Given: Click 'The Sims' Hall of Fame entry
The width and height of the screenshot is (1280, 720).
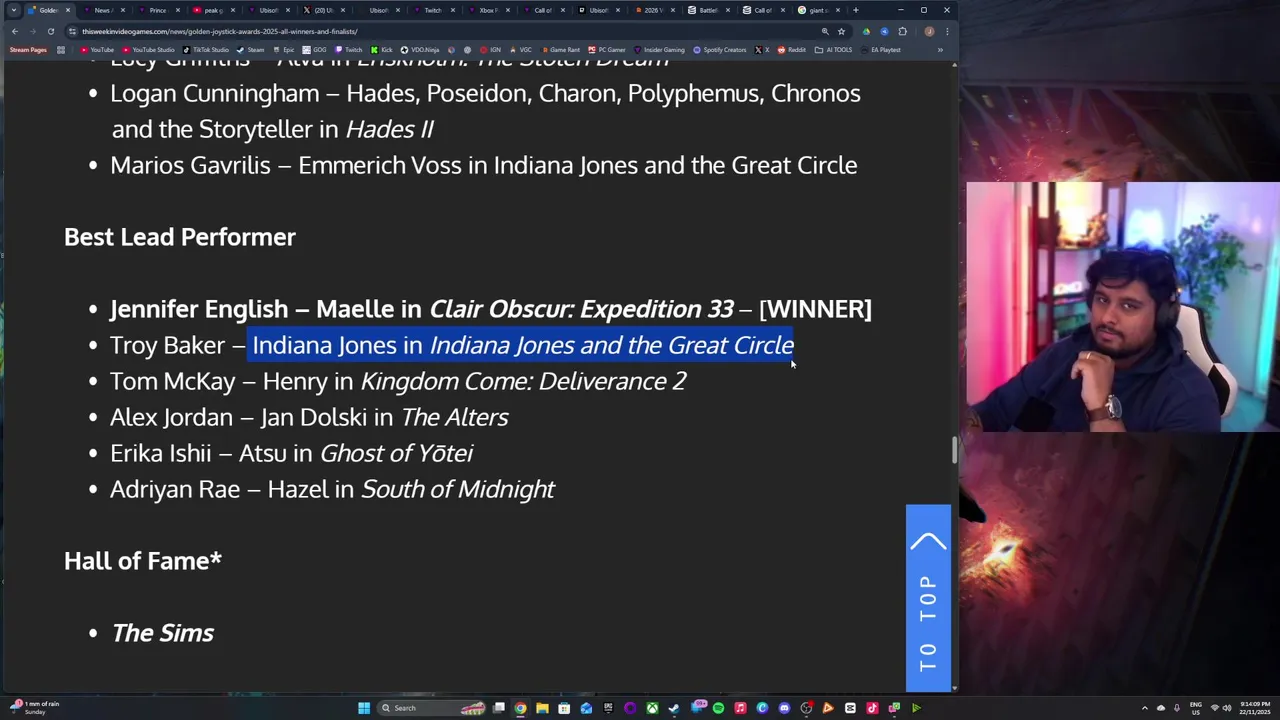Looking at the screenshot, I should pyautogui.click(x=162, y=633).
